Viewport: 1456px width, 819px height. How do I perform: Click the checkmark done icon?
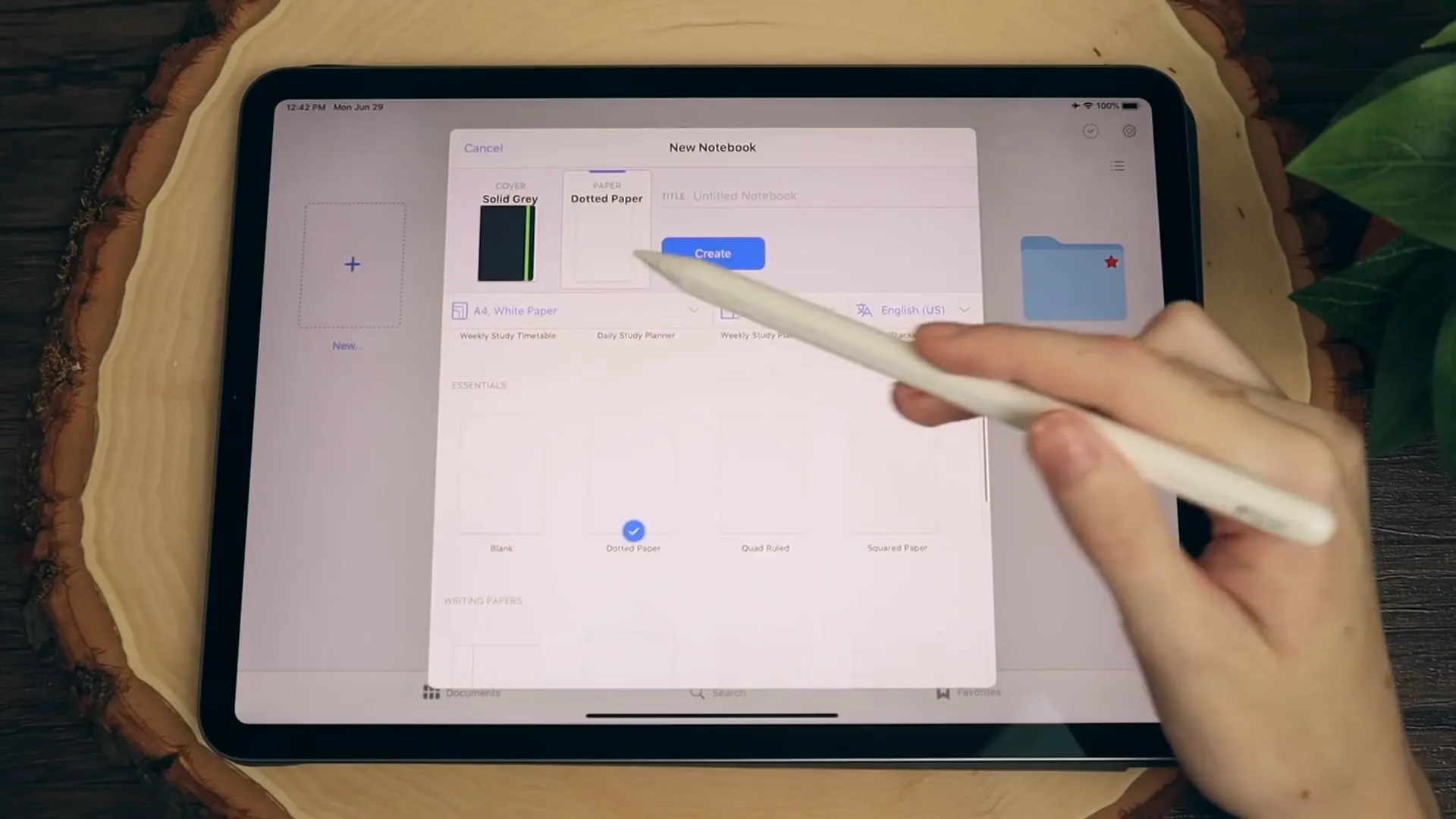click(1091, 131)
